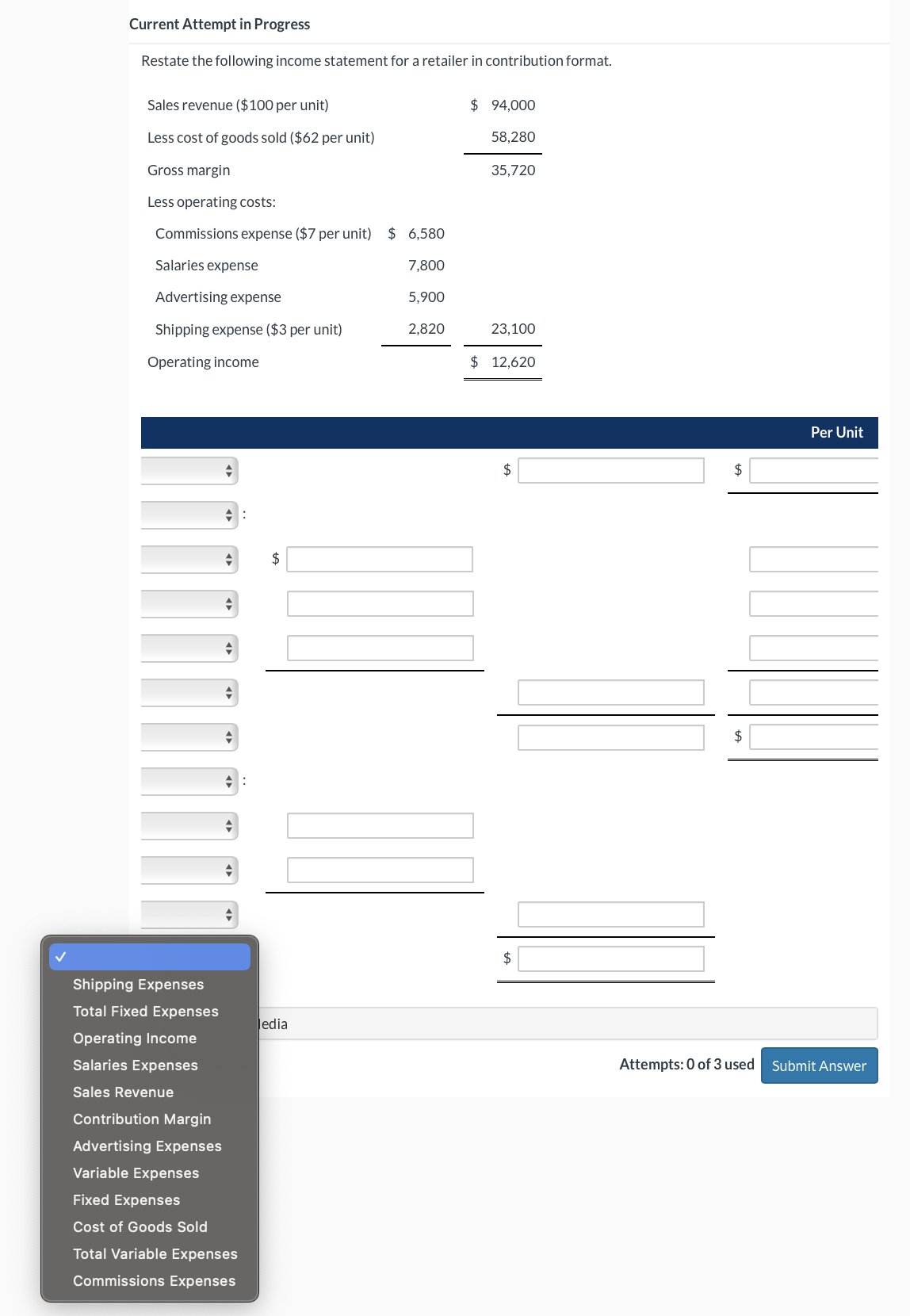Click third row Per Unit input field
The image size is (910, 1316).
[x=814, y=559]
